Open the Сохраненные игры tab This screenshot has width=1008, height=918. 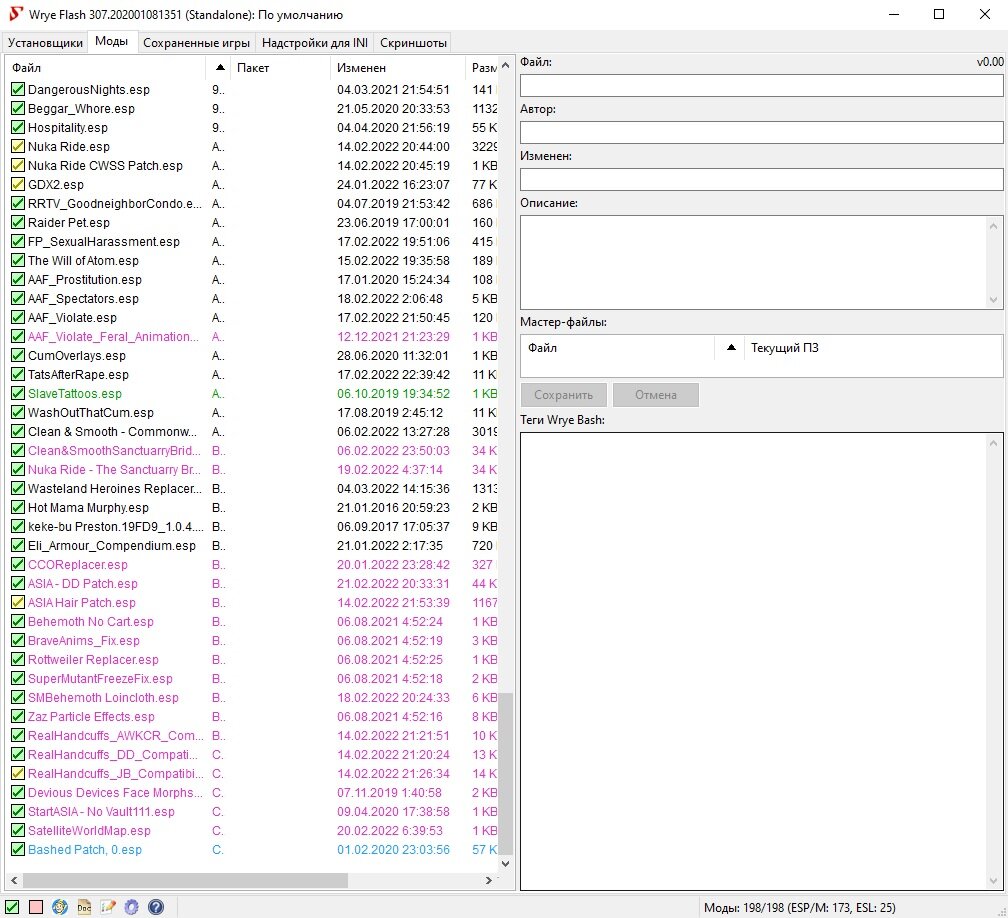(196, 42)
